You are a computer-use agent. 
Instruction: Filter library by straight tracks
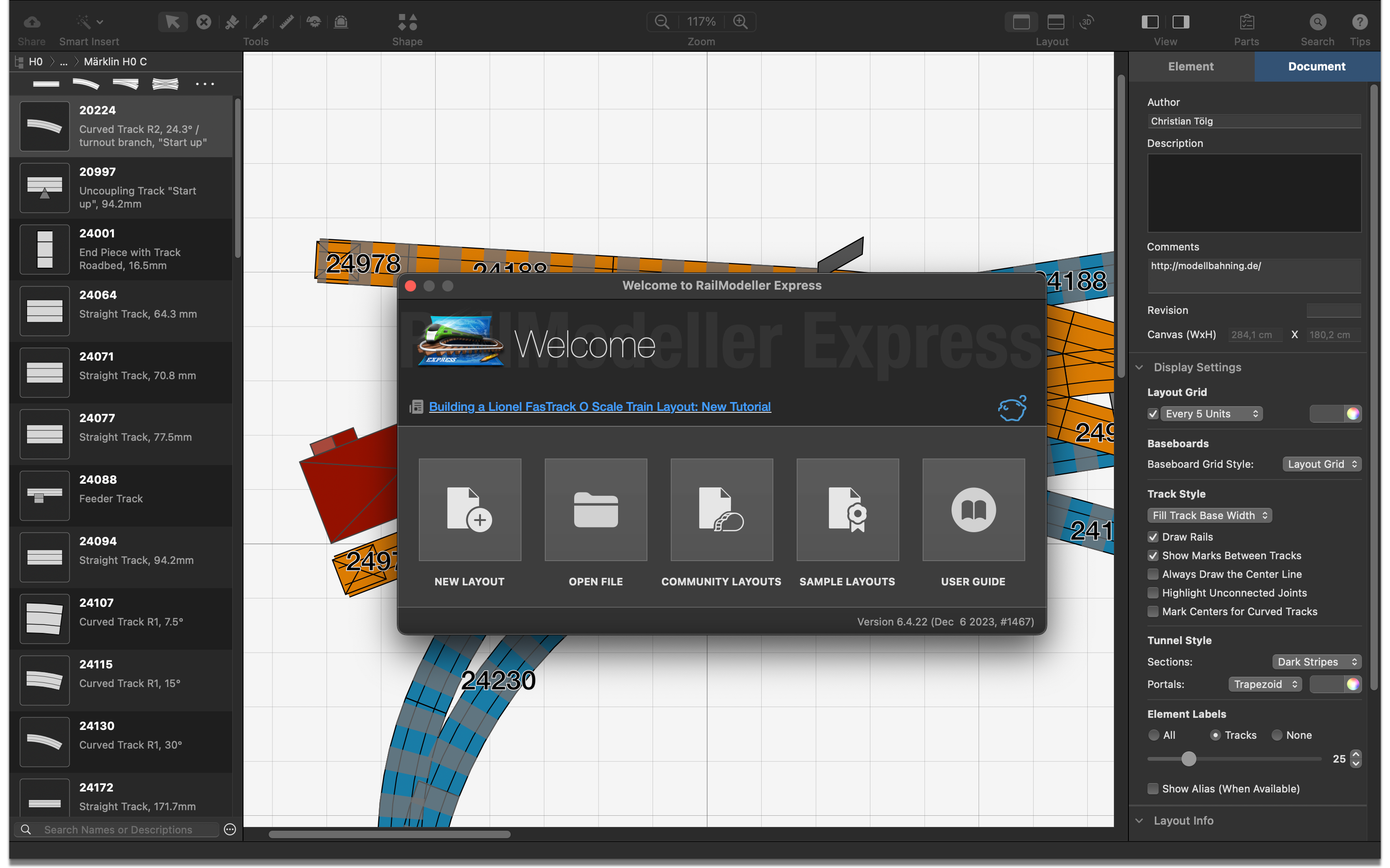point(46,84)
